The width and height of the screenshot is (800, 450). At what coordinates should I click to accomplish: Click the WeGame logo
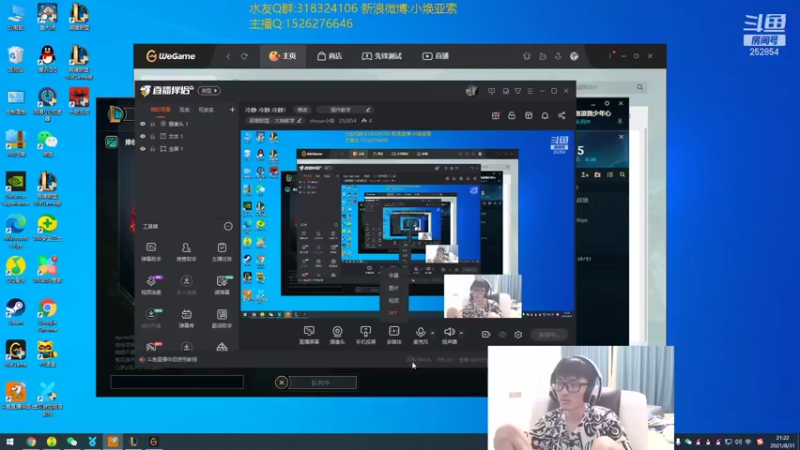coord(170,56)
